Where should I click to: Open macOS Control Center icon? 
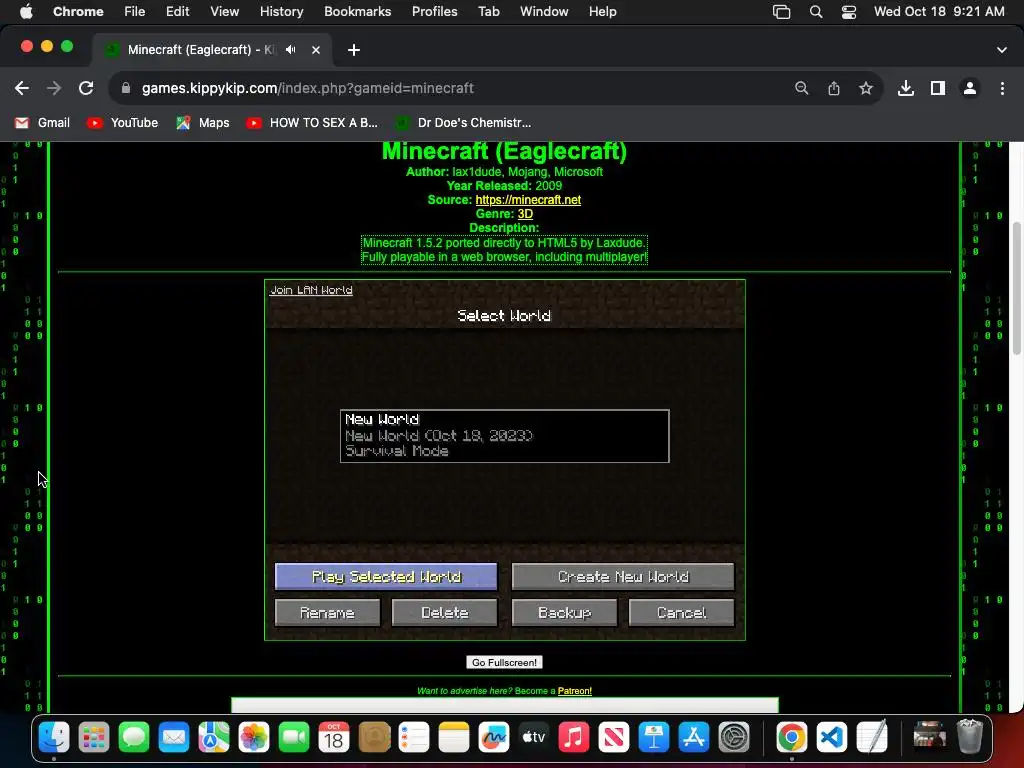848,12
